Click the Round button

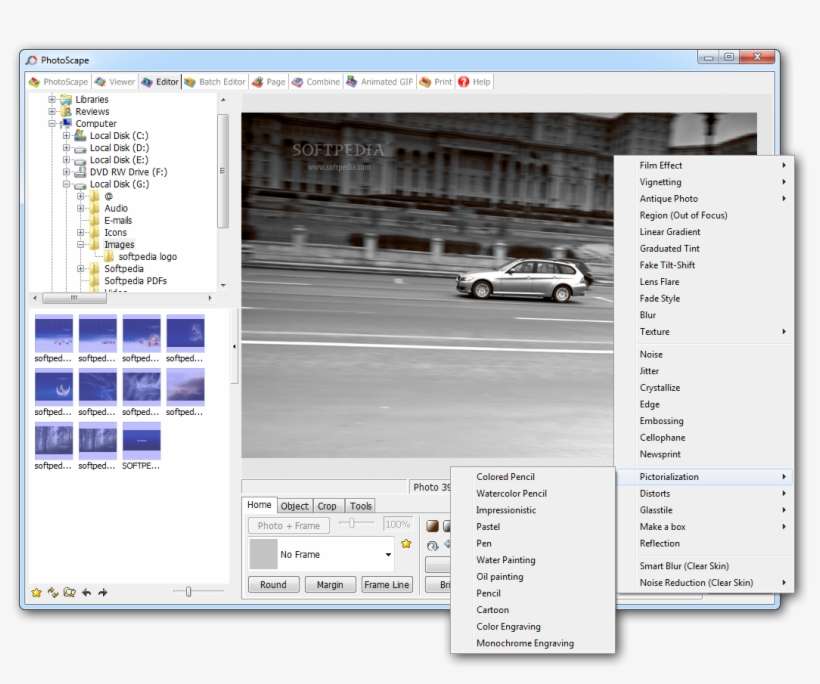tap(272, 584)
